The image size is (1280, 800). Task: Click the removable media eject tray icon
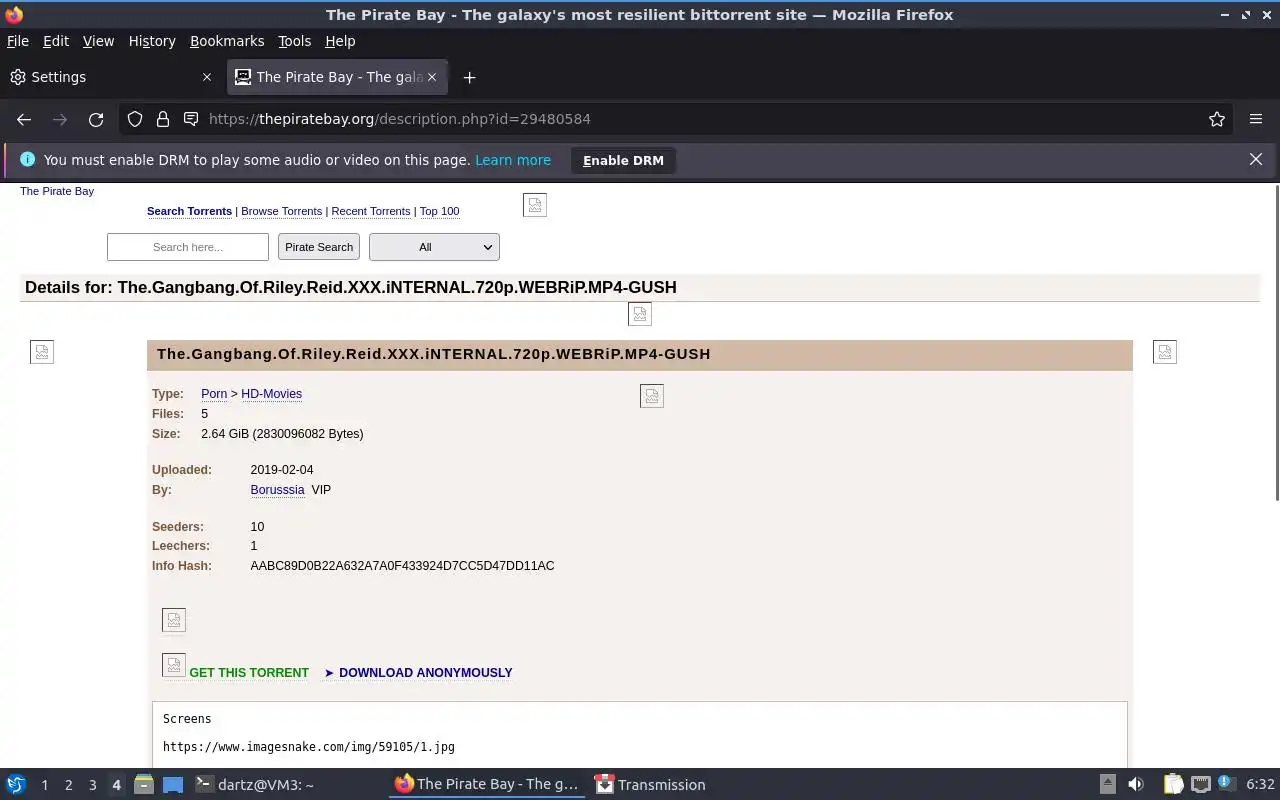(1107, 785)
